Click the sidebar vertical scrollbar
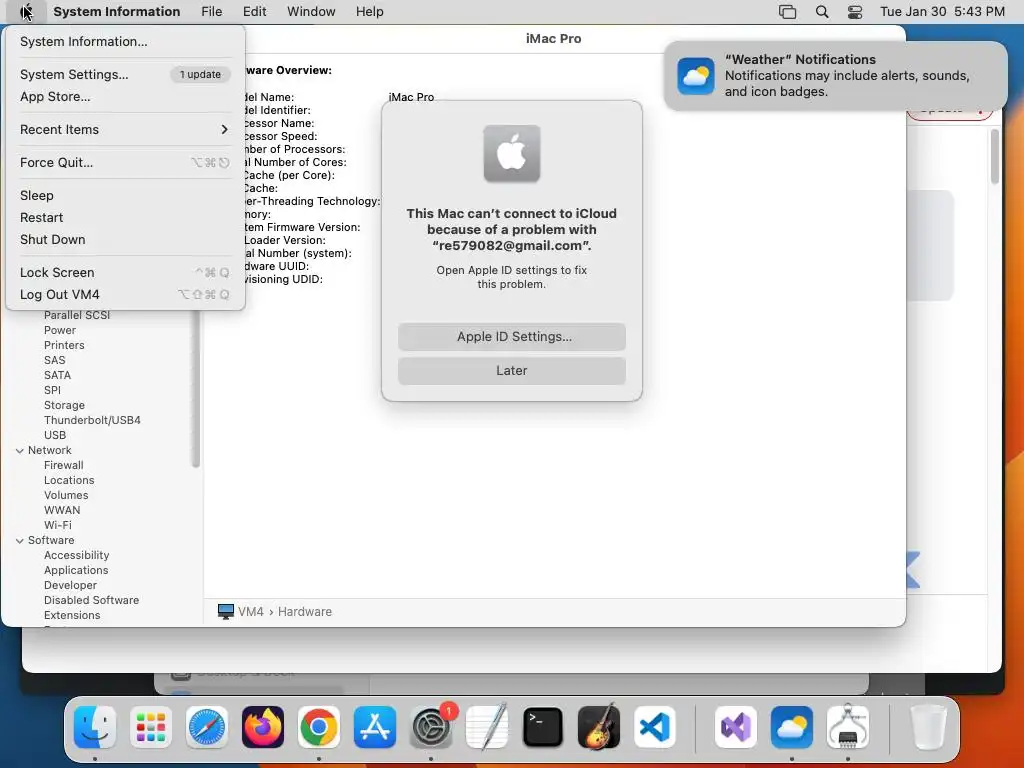The width and height of the screenshot is (1024, 768). click(195, 389)
